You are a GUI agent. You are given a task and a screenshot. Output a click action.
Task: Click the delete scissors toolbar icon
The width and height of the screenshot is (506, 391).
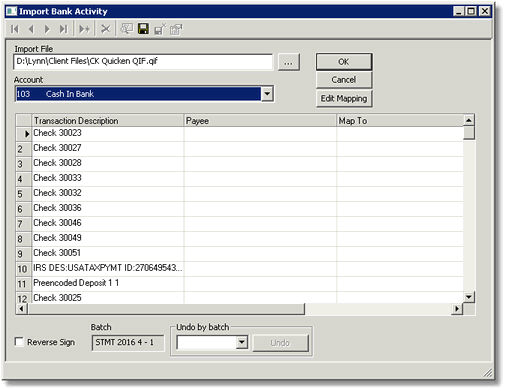tap(105, 29)
